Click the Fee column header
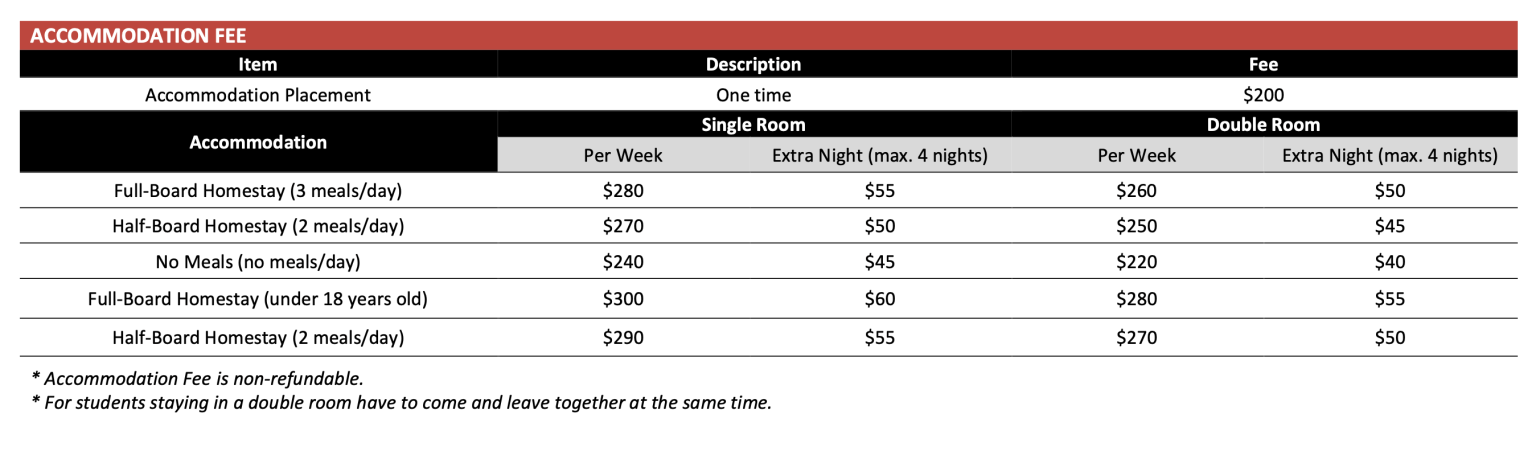The image size is (1536, 476). (1263, 64)
